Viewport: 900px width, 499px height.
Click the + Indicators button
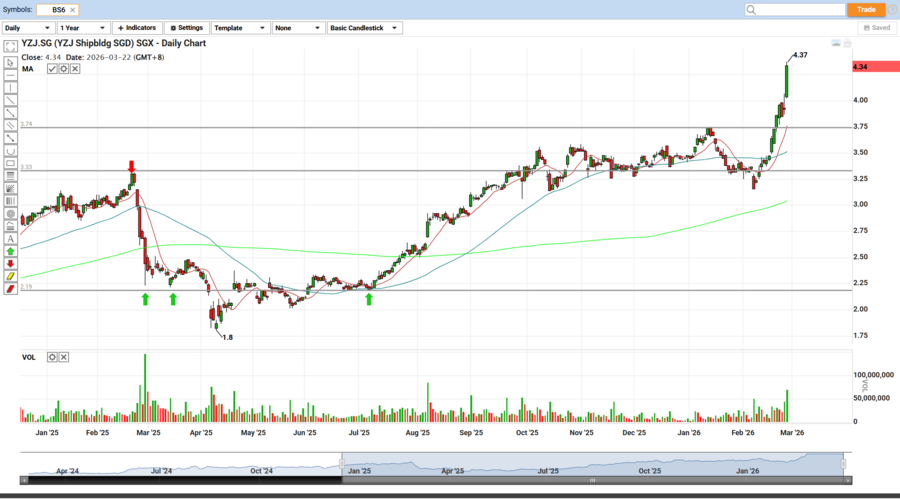point(136,28)
